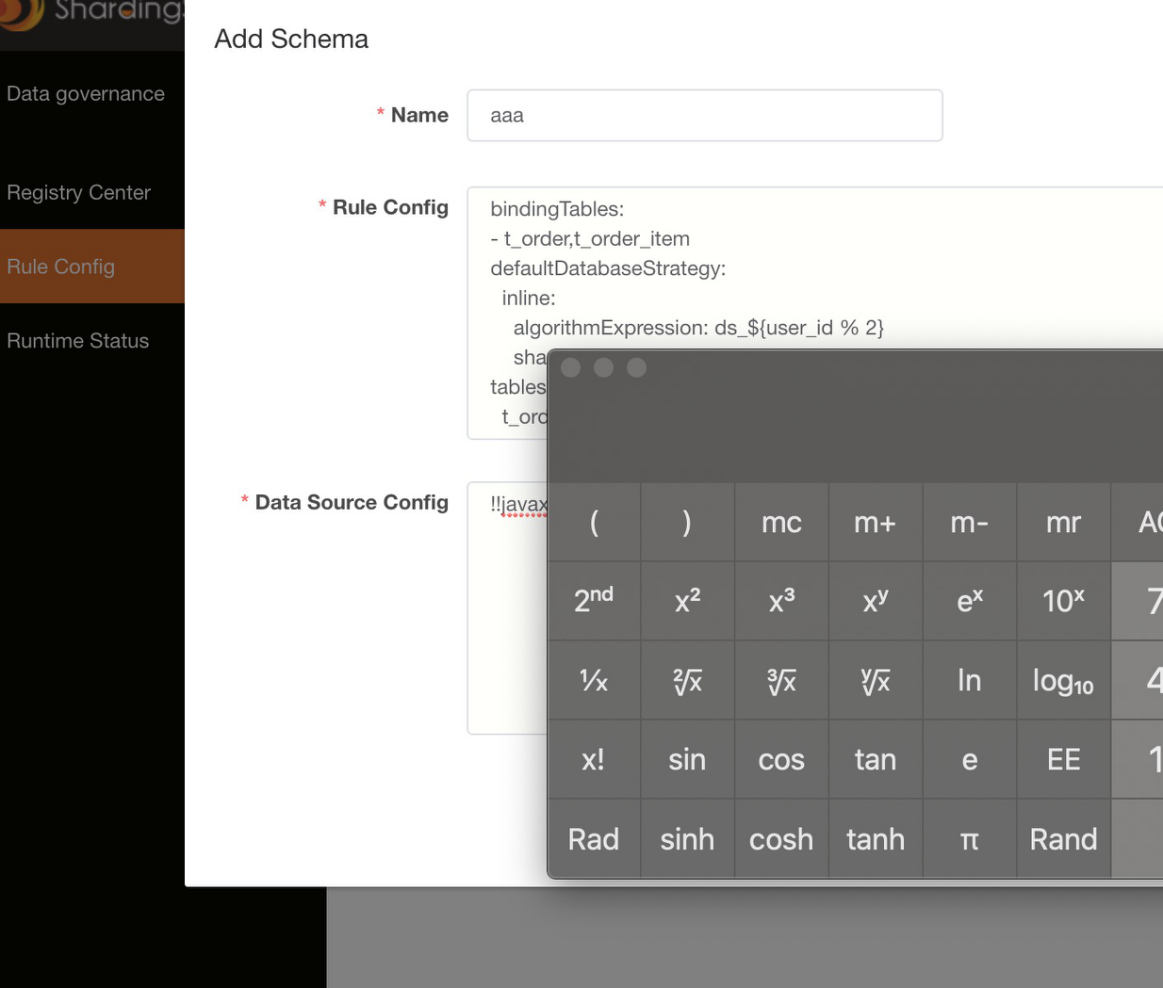Click the Rand button
Screen dimensions: 1163x988
1064,839
